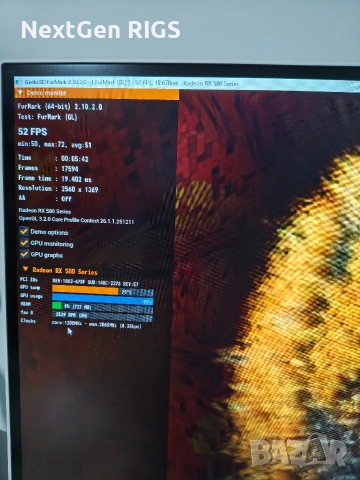Click the "Test: FurMark (GL)" line
Screen dimensions: 360x480
[47, 117]
